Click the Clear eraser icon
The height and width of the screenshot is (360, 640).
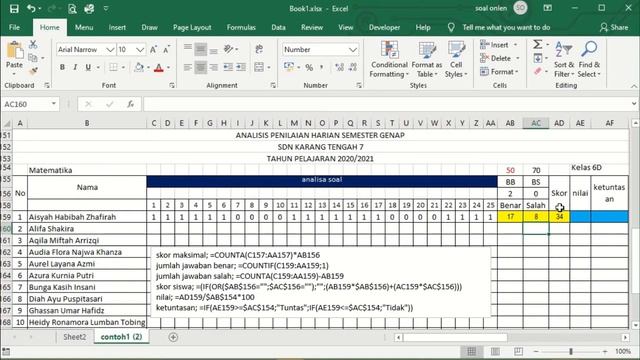pyautogui.click(x=538, y=71)
